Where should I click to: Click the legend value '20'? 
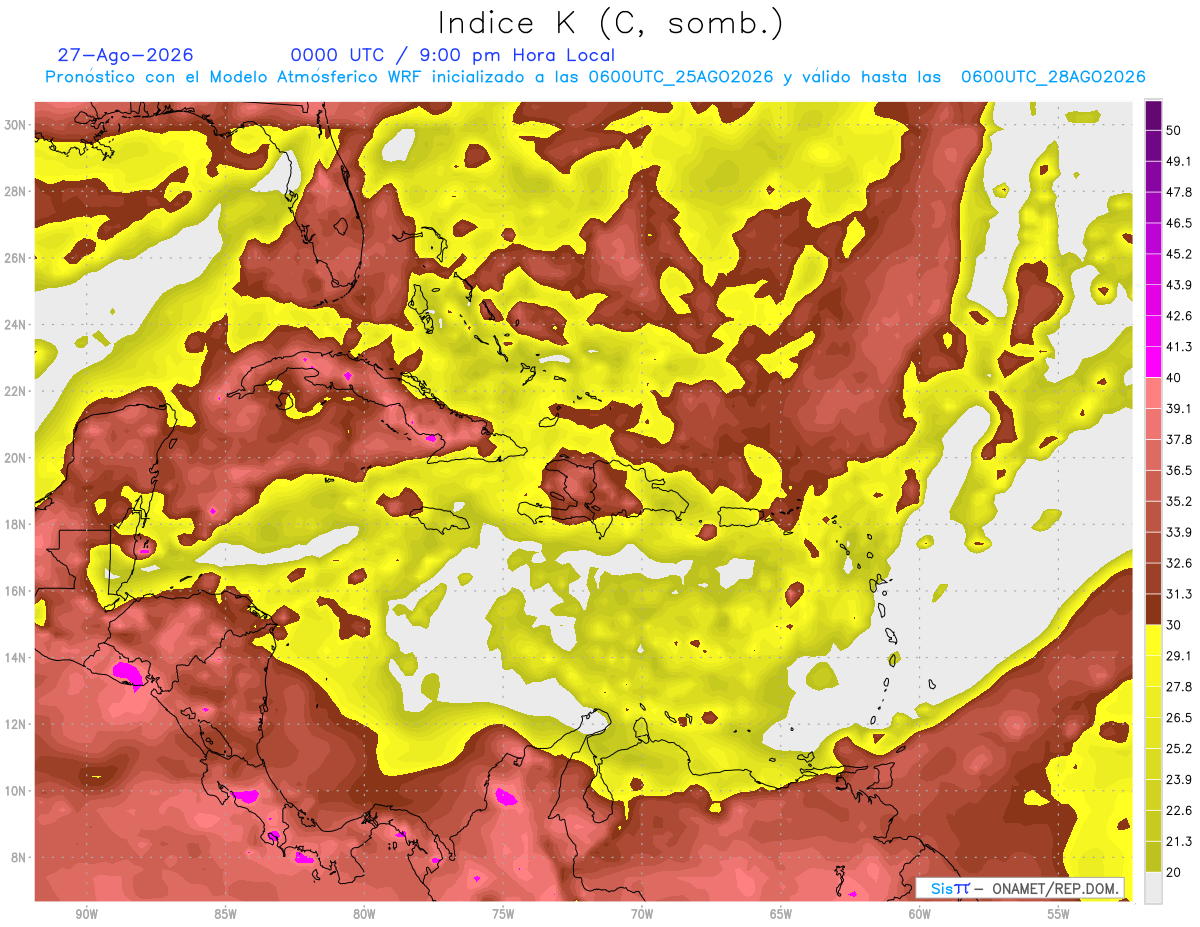point(1175,872)
